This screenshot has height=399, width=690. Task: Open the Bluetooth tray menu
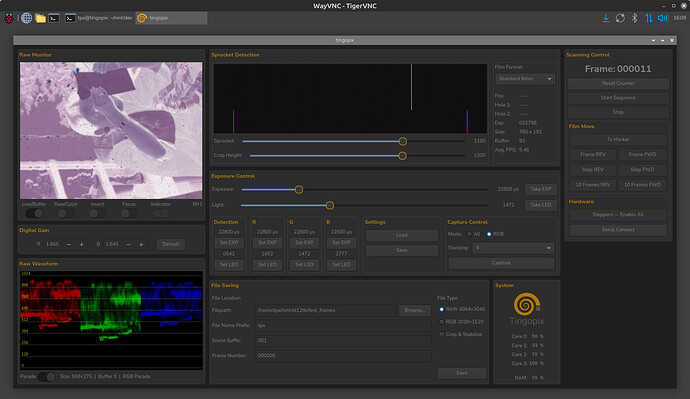point(635,18)
